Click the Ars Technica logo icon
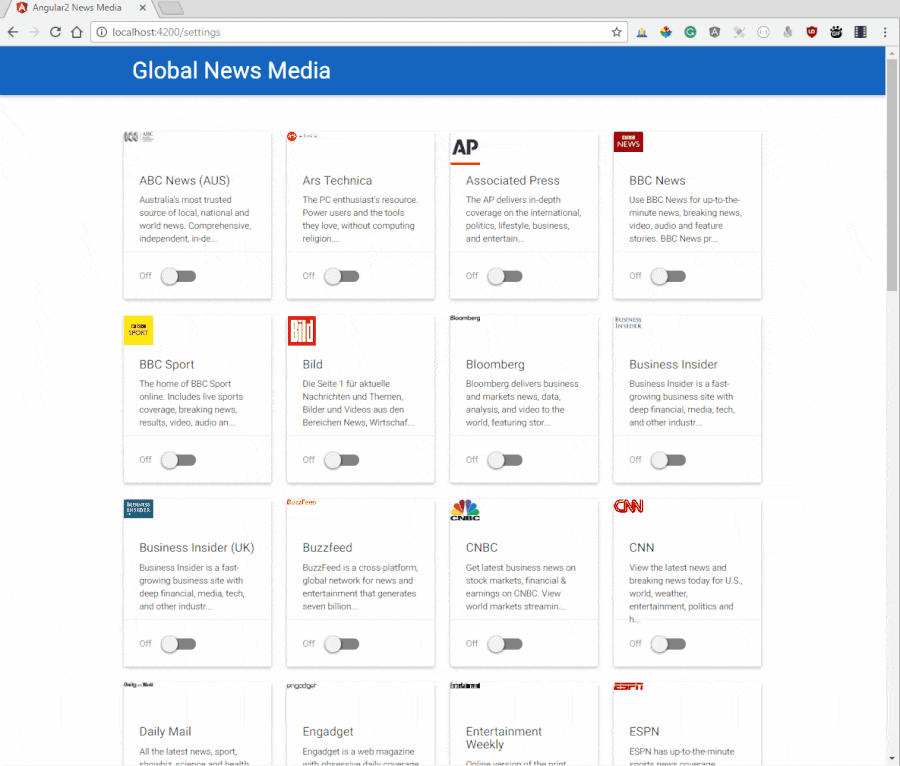Viewport: 900px width, 766px height. 302,136
